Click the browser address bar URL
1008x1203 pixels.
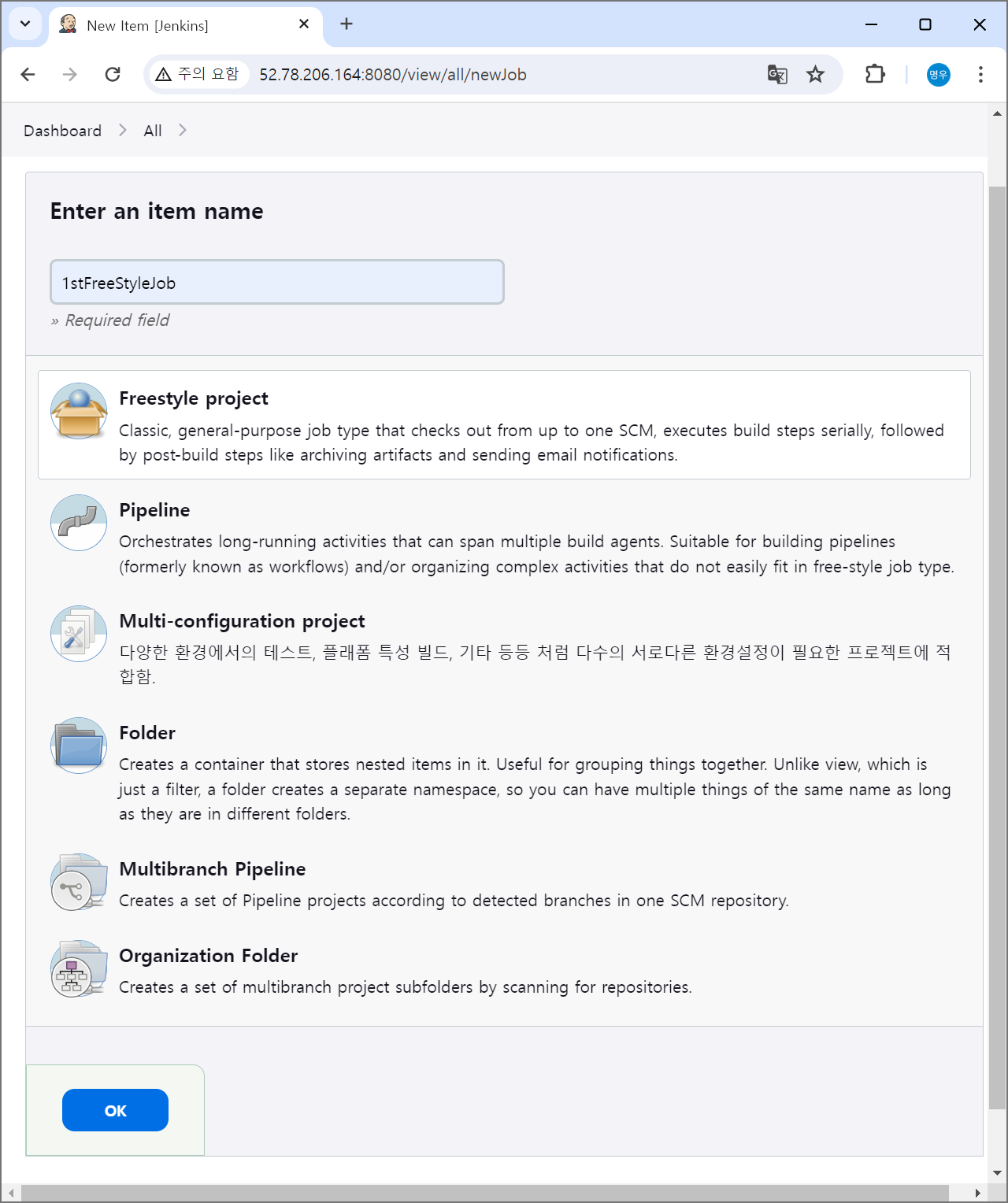[x=393, y=75]
